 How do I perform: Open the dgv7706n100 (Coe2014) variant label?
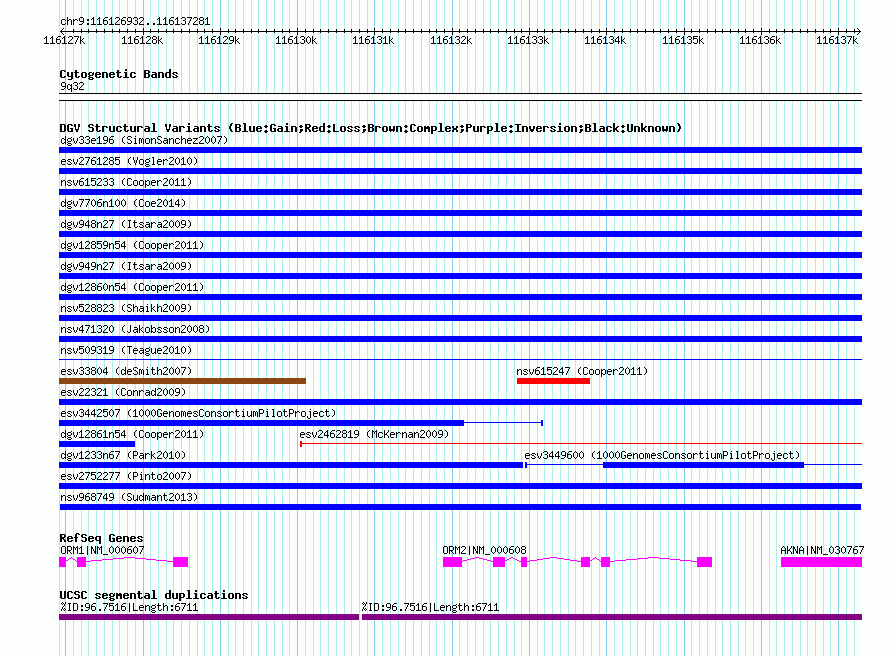coord(123,203)
